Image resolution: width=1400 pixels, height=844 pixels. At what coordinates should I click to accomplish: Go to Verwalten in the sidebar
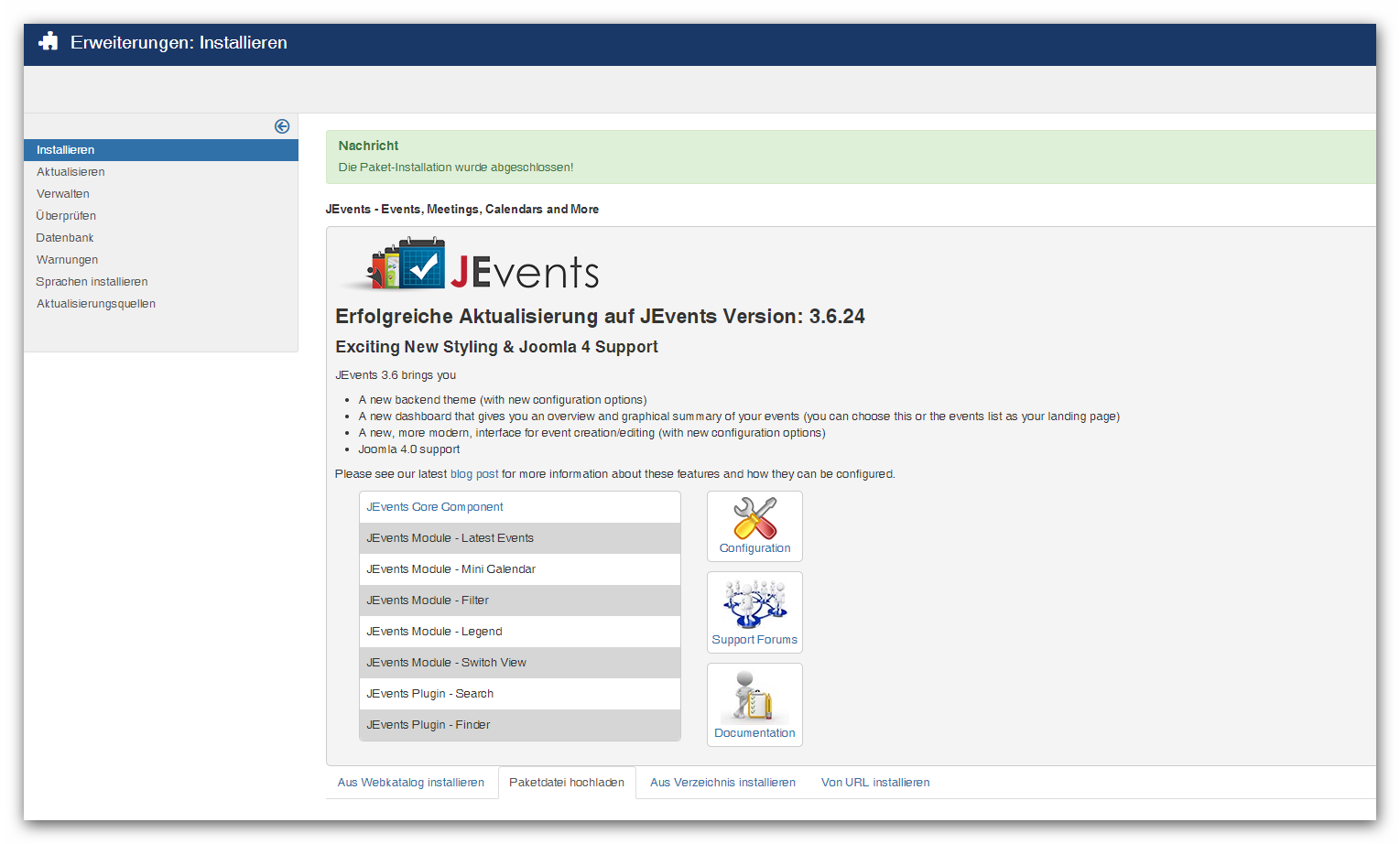pos(63,194)
